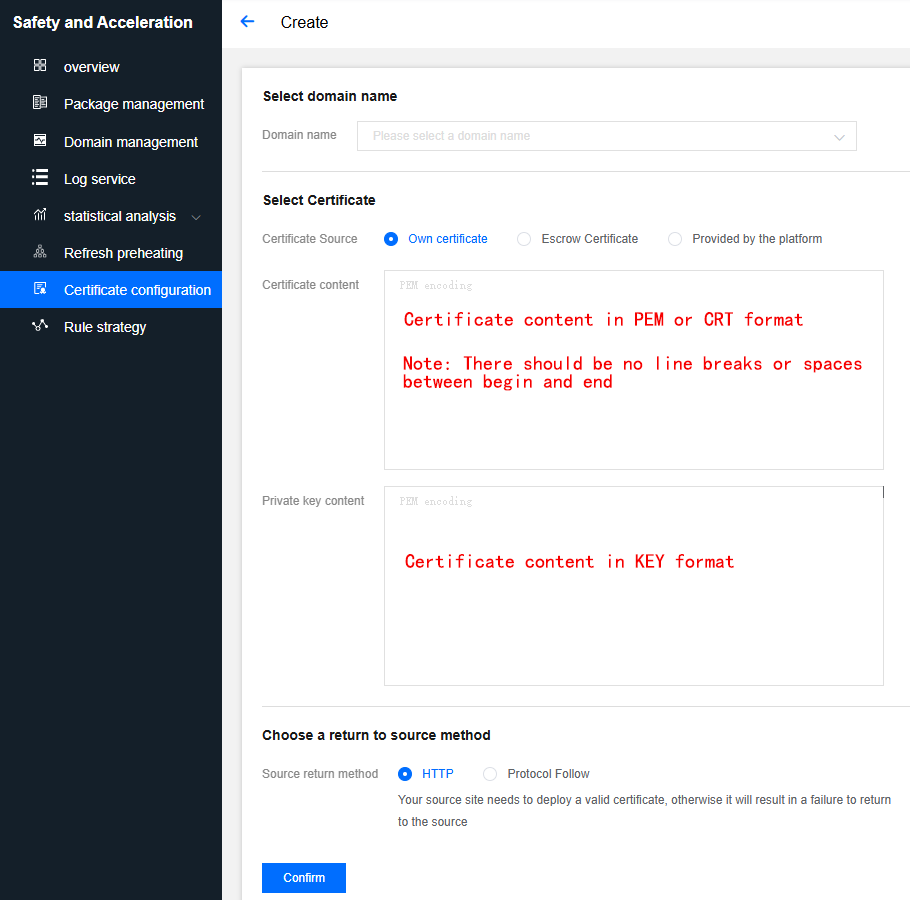The height and width of the screenshot is (900, 910).
Task: Click the Refresh preheating icon
Action: tap(39, 251)
